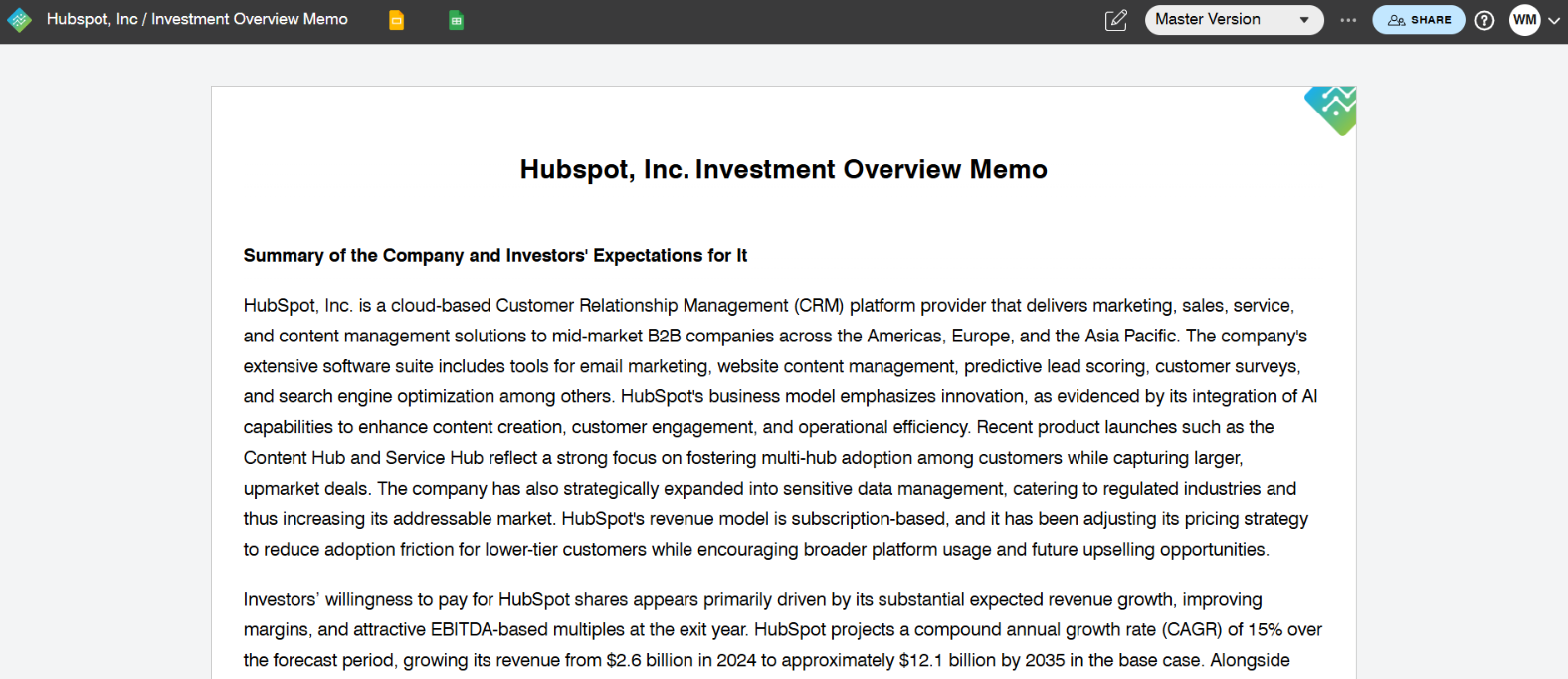Image resolution: width=1568 pixels, height=679 pixels.
Task: Open the help question mark icon
Action: click(1484, 20)
